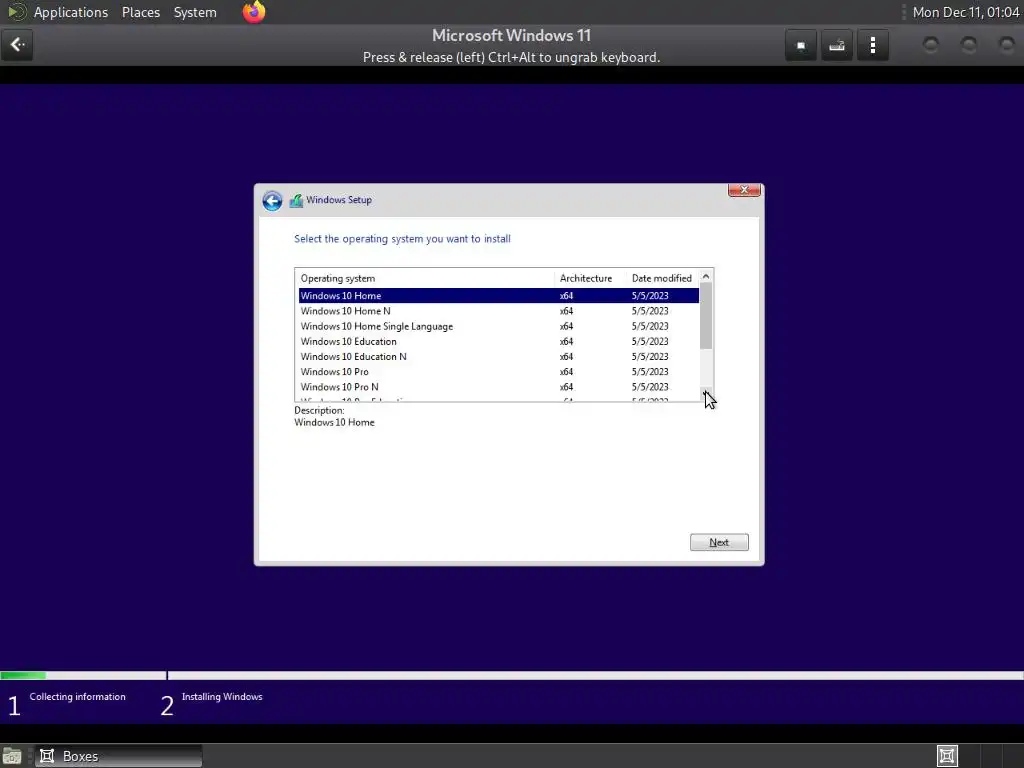Image resolution: width=1024 pixels, height=768 pixels.
Task: Select Windows 10 Education row
Action: (498, 342)
